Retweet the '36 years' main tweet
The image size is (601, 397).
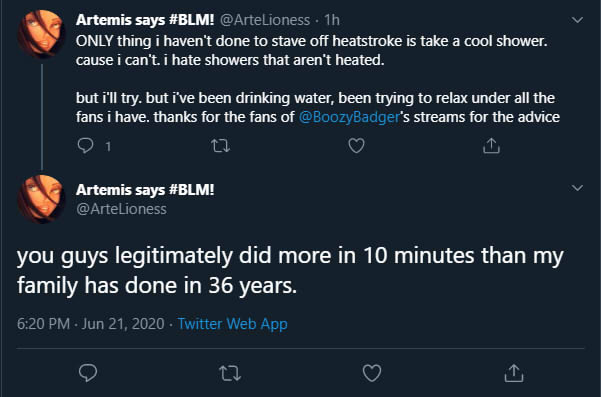pos(230,373)
